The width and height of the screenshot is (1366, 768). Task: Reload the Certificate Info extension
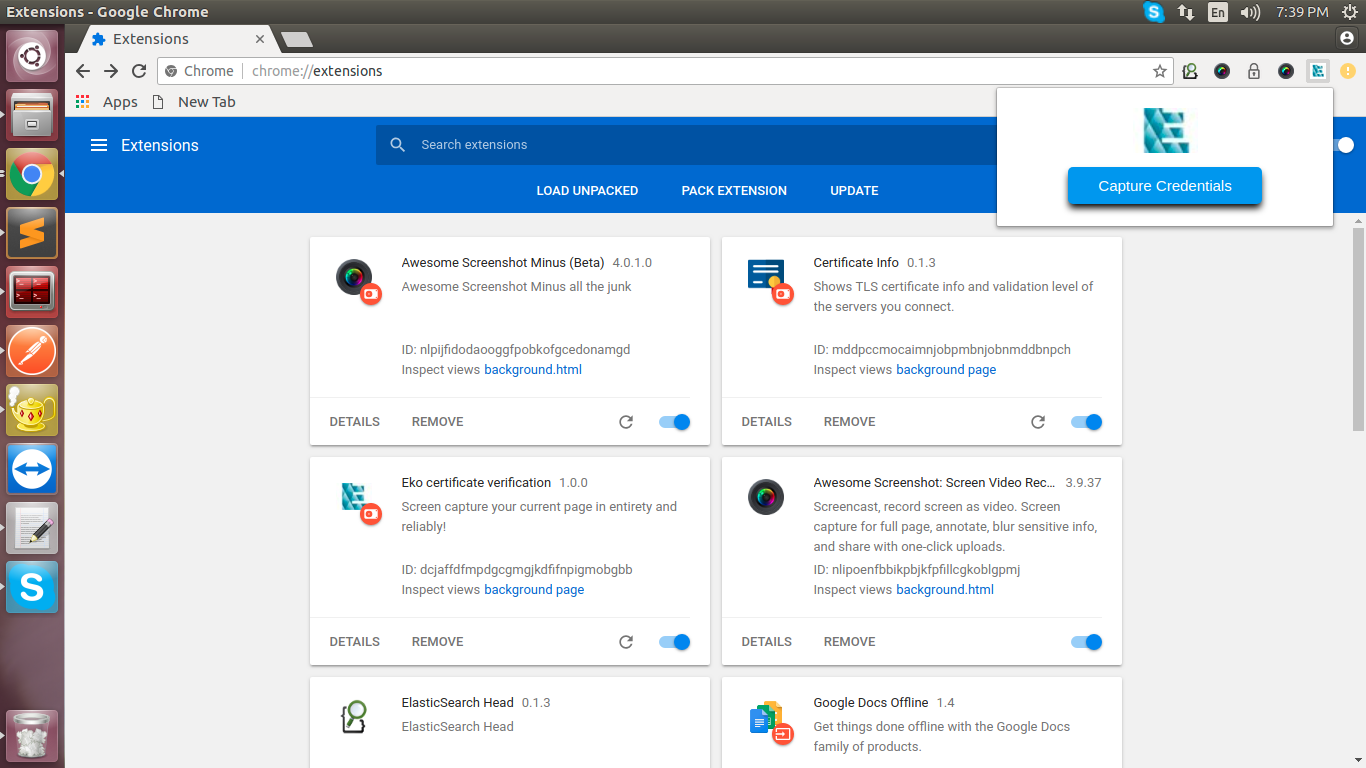pos(1038,422)
